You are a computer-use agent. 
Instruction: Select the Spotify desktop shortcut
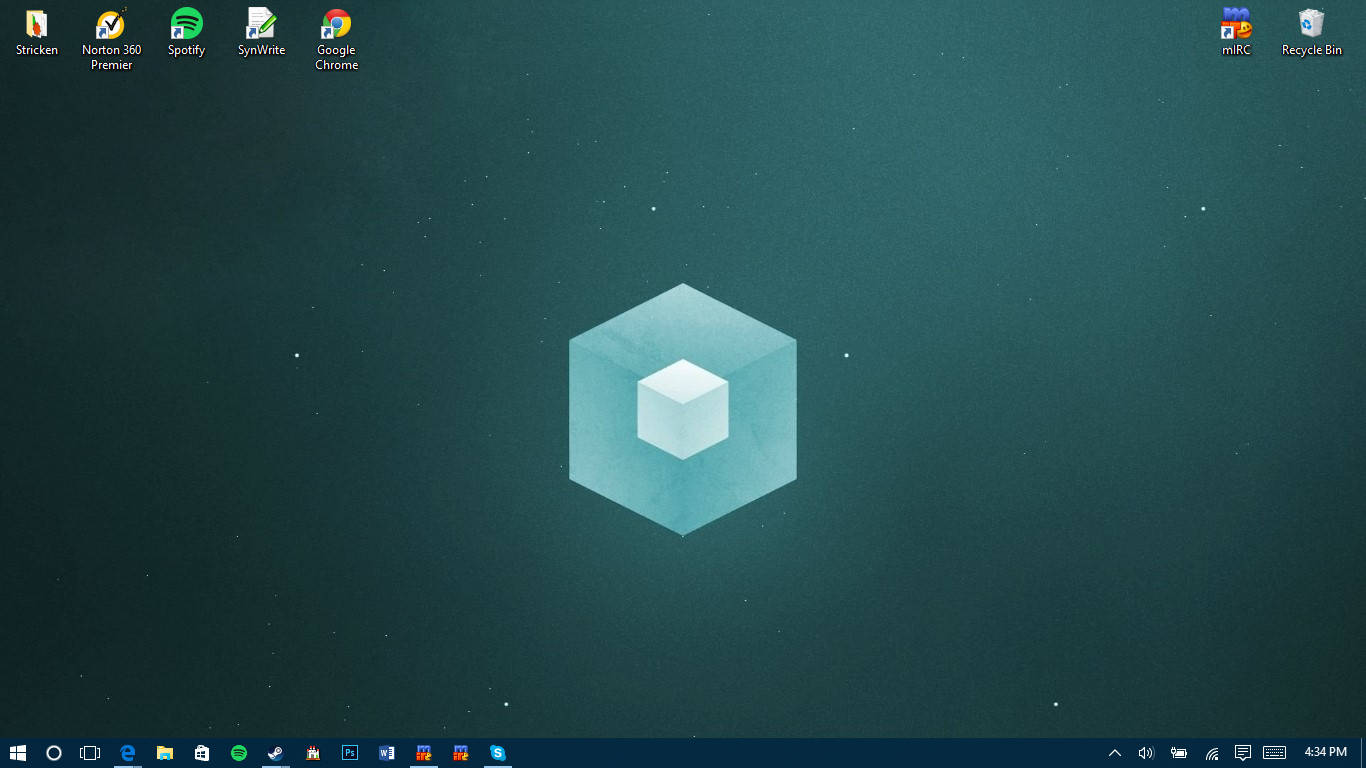186,32
